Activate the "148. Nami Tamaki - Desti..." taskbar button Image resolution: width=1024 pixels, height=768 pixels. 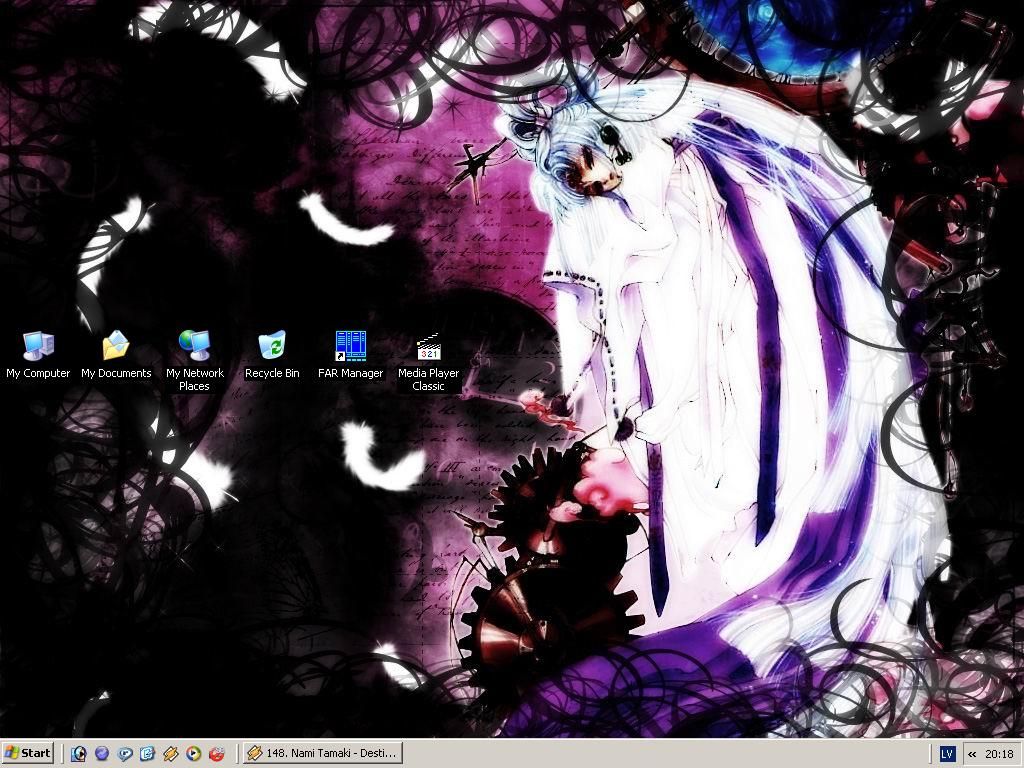pos(323,753)
